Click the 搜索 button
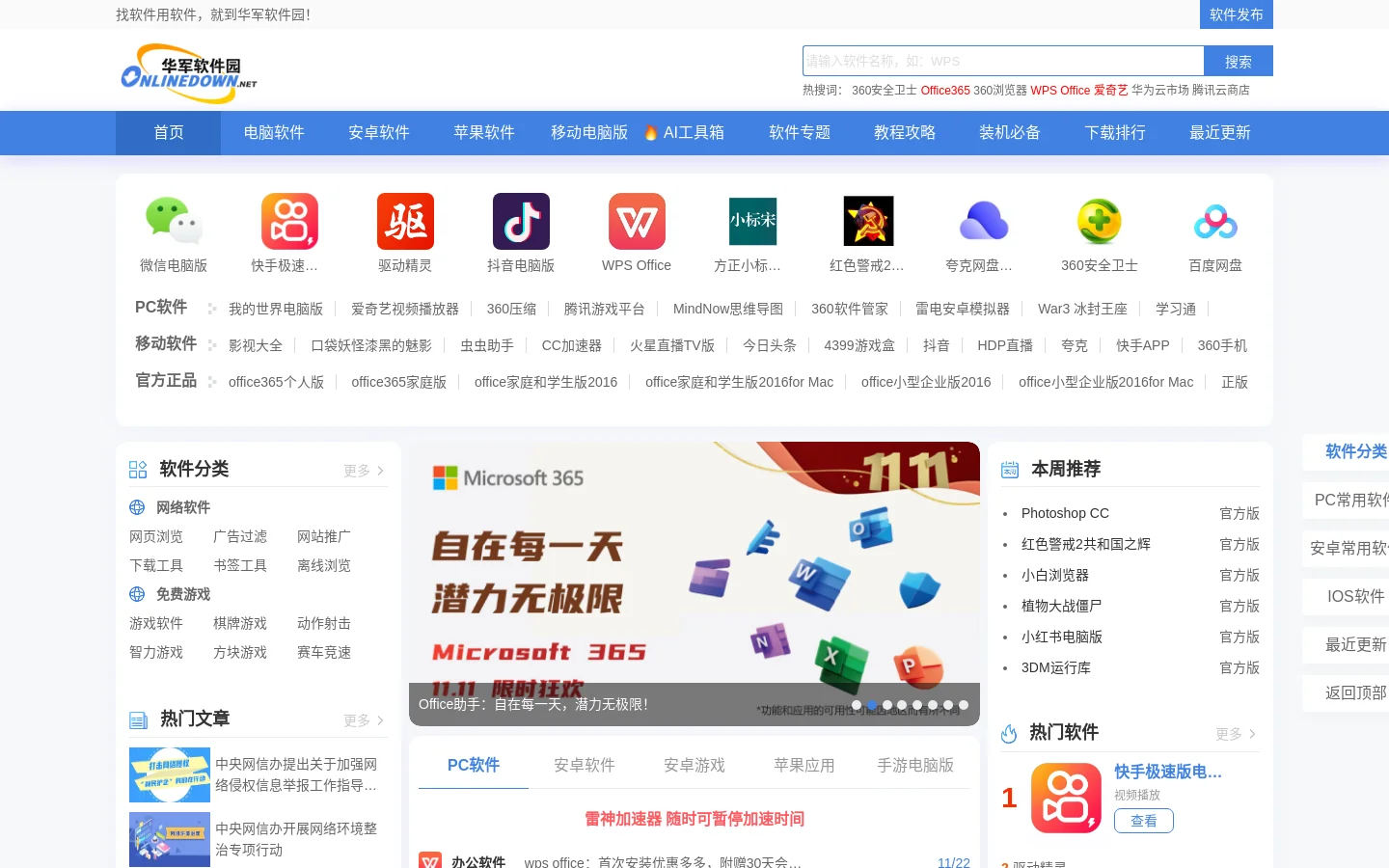 (1239, 61)
